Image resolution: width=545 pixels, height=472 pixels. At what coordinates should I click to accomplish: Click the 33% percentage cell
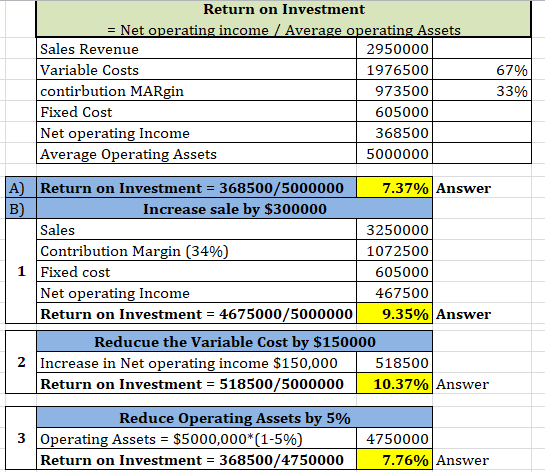(x=482, y=90)
